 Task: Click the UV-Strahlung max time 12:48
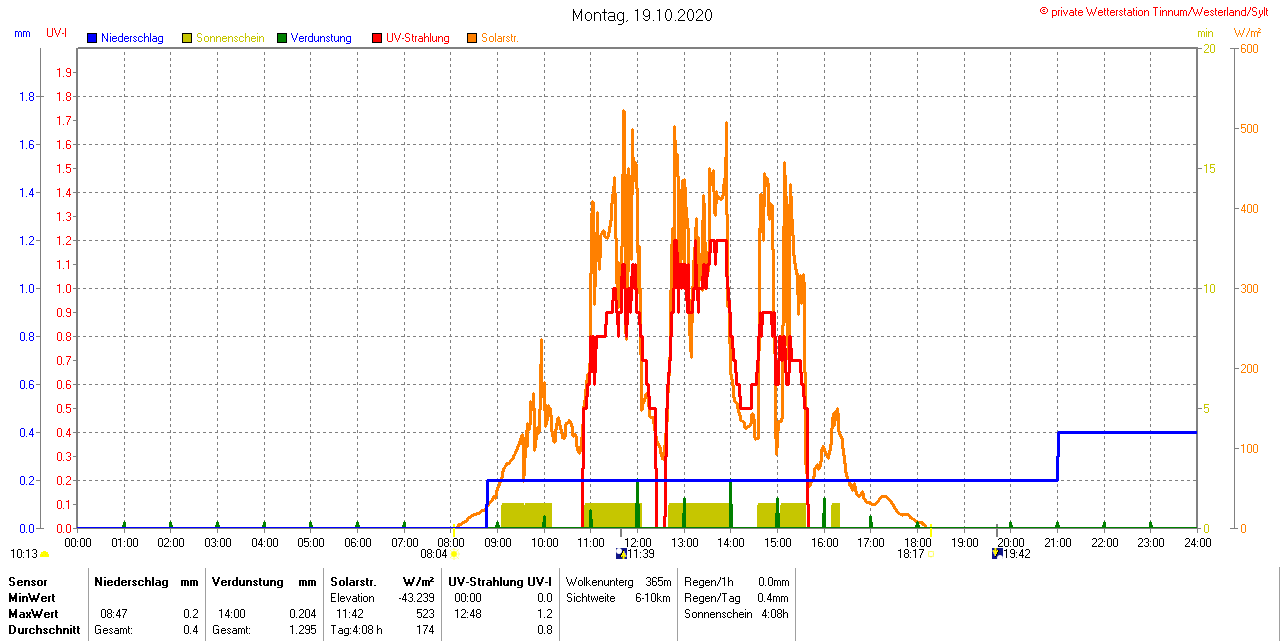(468, 614)
